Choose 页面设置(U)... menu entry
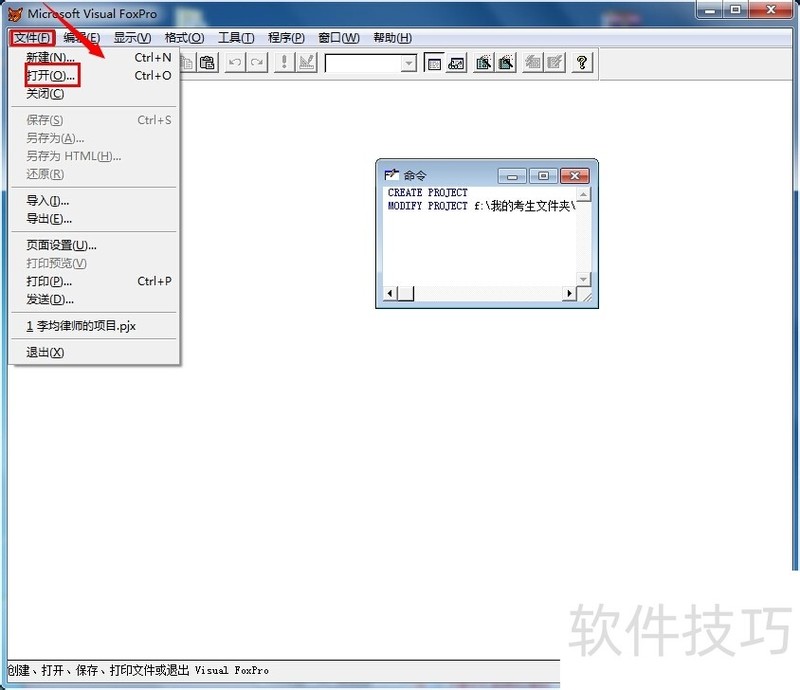This screenshot has width=800, height=690. point(94,245)
